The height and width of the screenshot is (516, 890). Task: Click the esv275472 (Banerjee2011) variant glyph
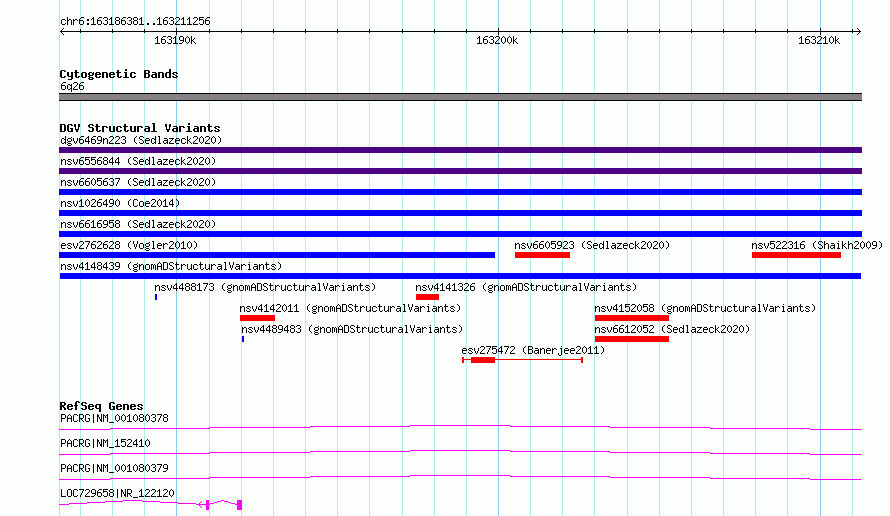click(522, 360)
